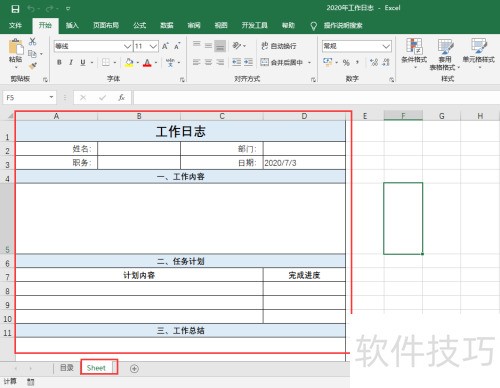Add a new sheet with plus icon
This screenshot has height=388, width=500.
click(x=134, y=368)
